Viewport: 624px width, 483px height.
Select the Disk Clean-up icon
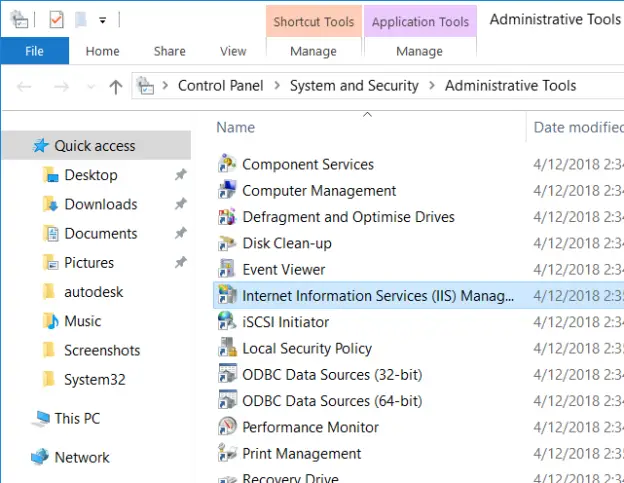[227, 243]
